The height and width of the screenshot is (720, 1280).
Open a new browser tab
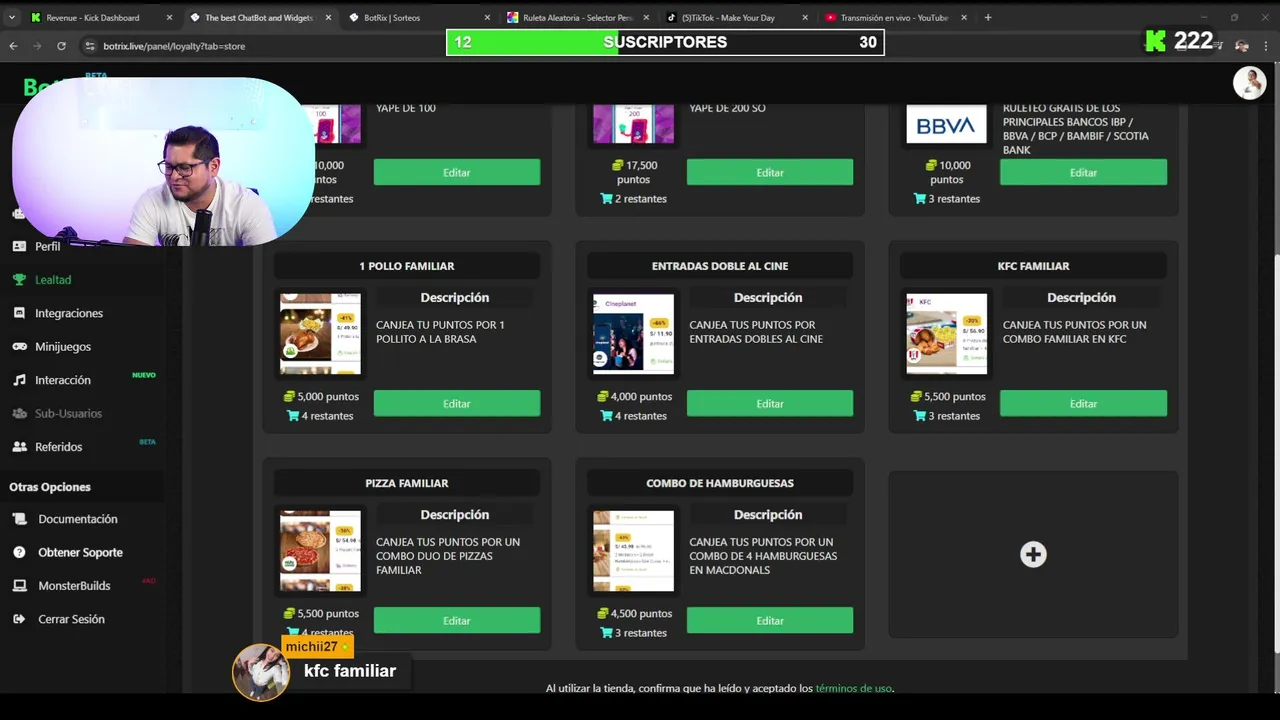pos(988,17)
